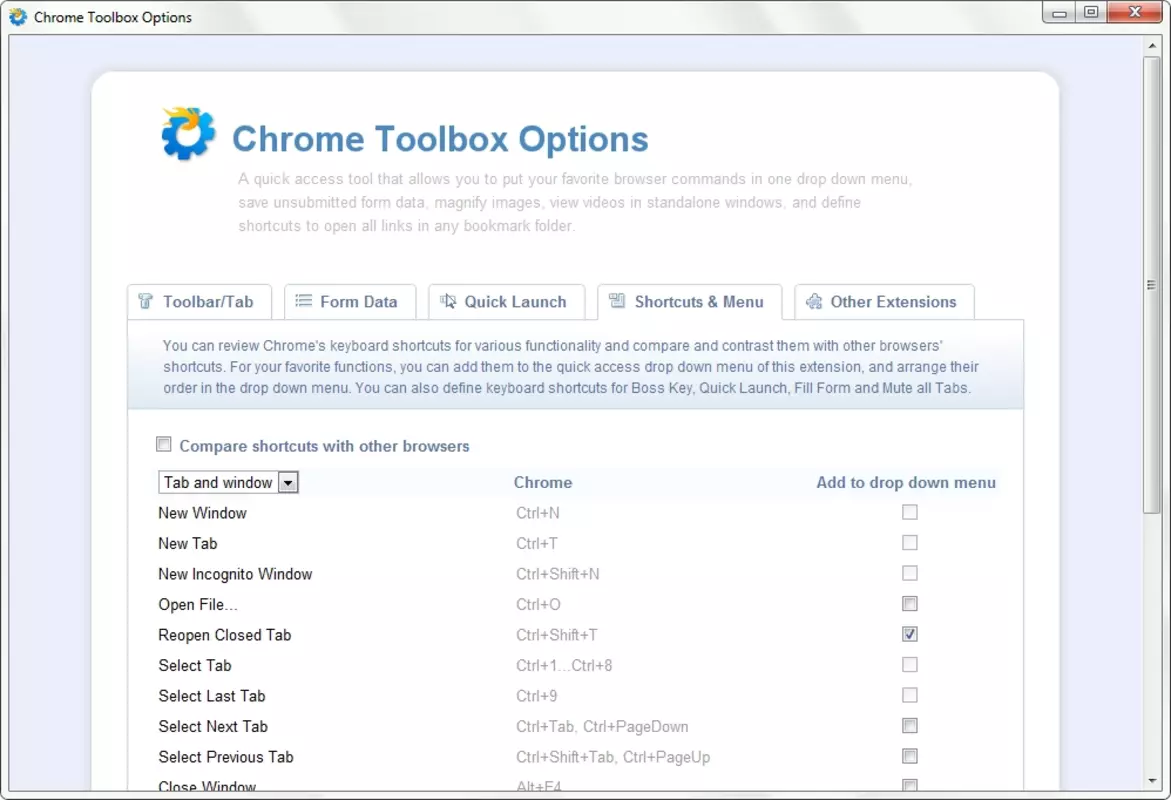This screenshot has width=1171, height=800.
Task: Enable Open File... in drop down menu
Action: tap(910, 604)
